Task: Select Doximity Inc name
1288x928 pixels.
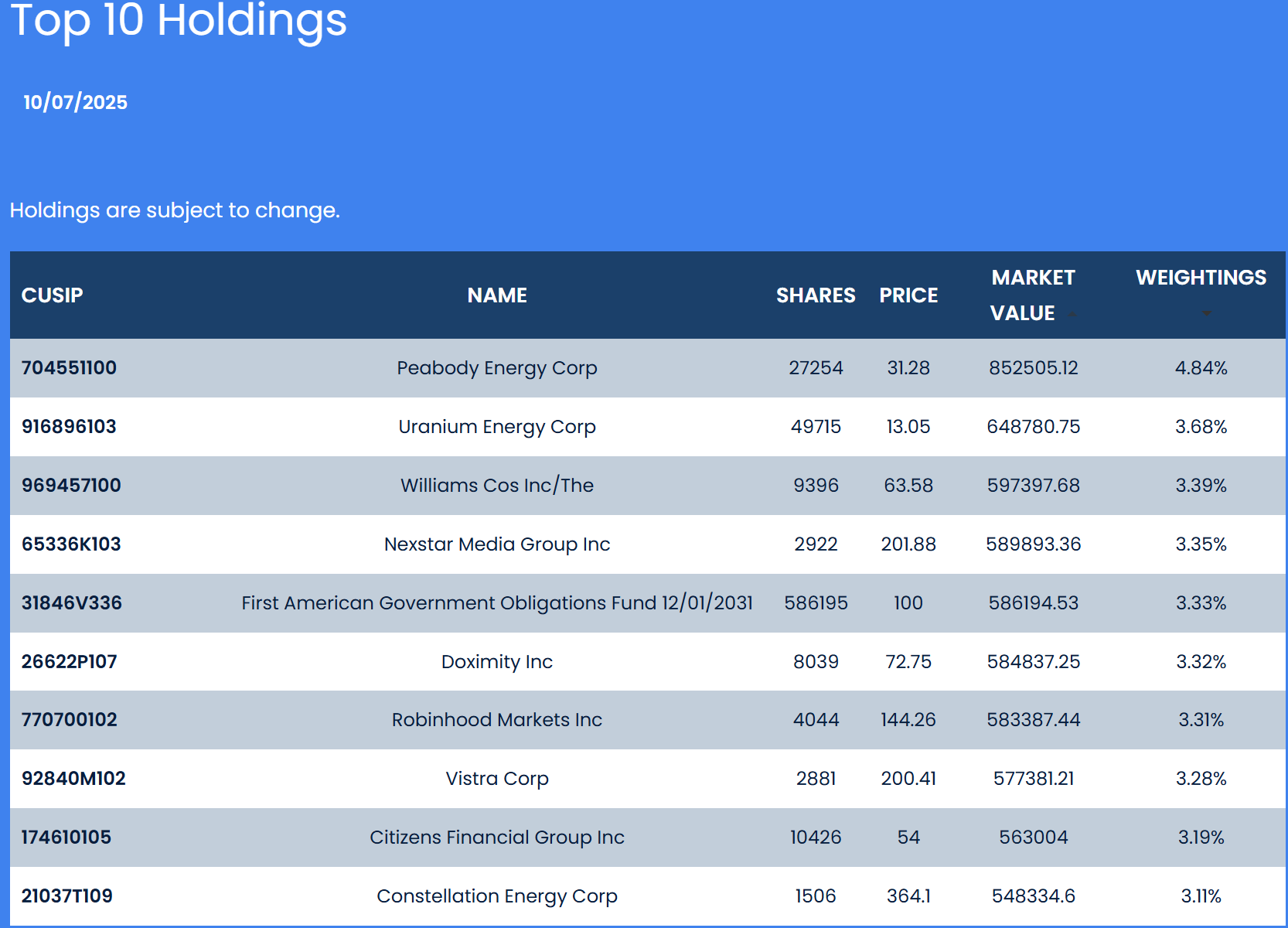Action: click(x=497, y=662)
